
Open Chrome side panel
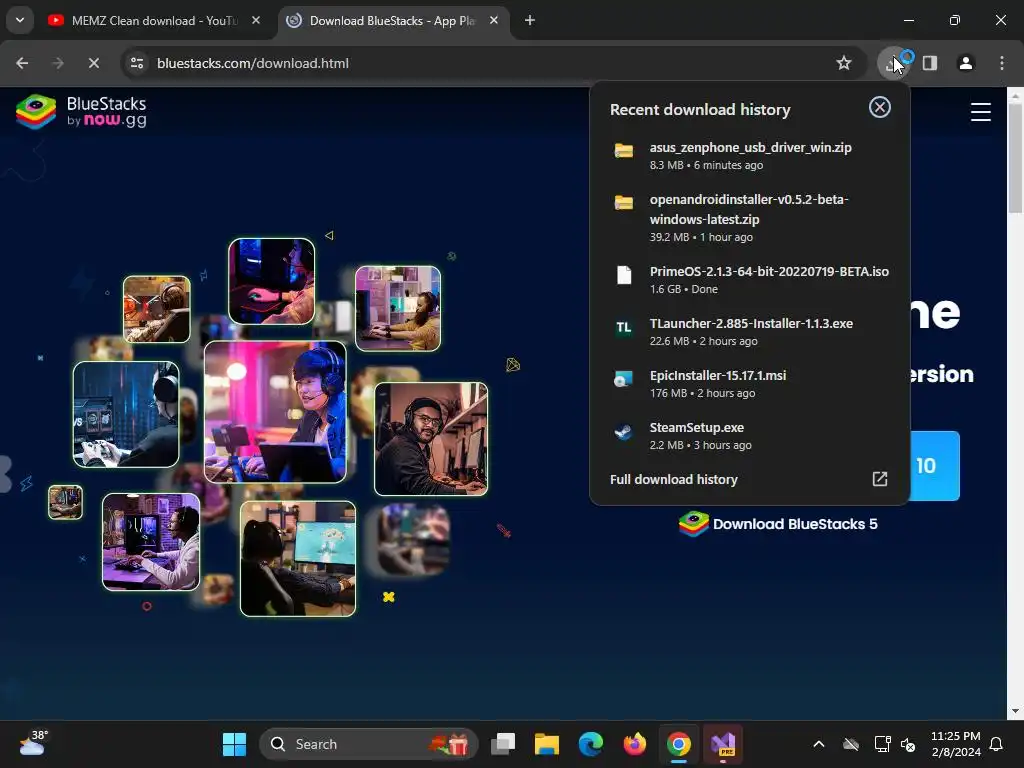point(930,63)
